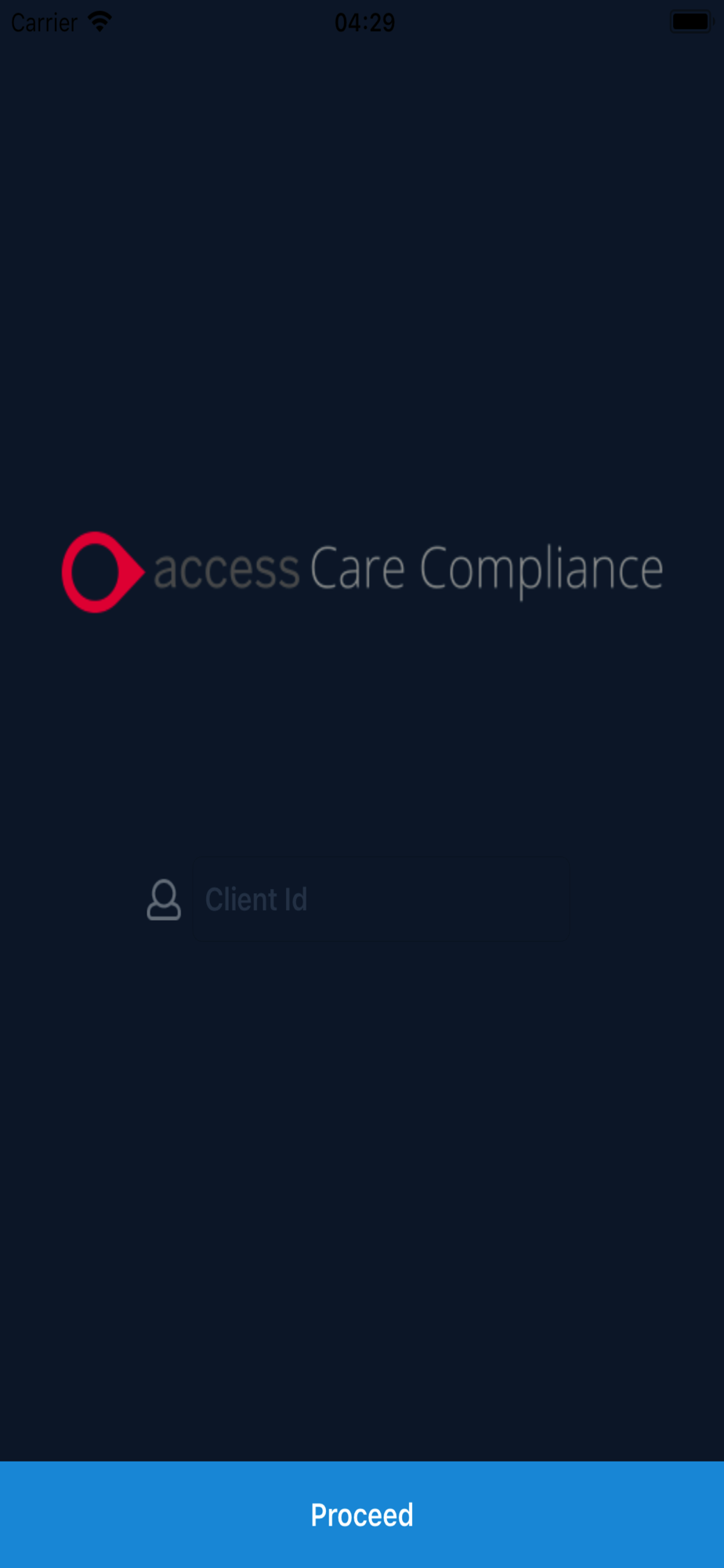Tap the blue Proceed button
Viewport: 724px width, 1568px height.
(362, 1515)
